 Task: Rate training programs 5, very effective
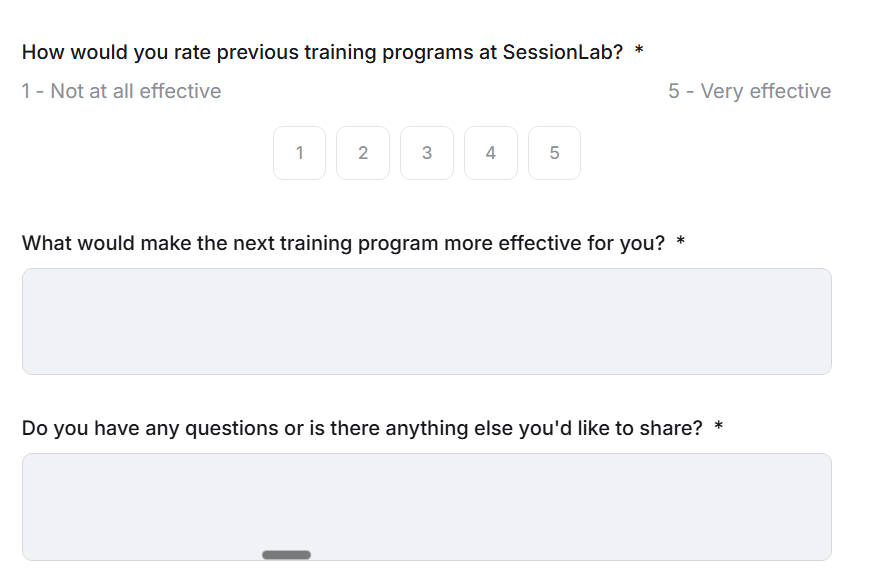pyautogui.click(x=554, y=153)
